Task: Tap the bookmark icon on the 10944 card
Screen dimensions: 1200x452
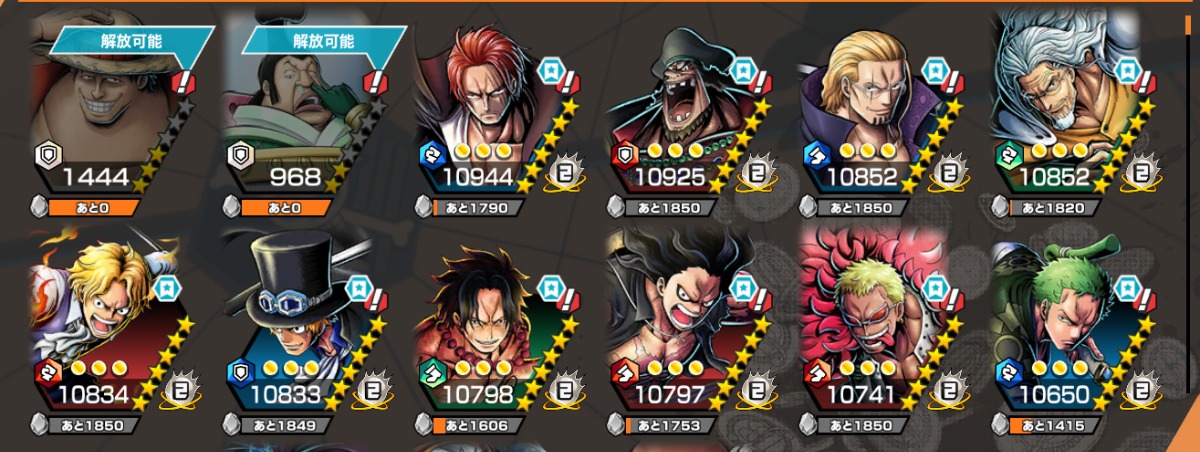Action: point(549,71)
